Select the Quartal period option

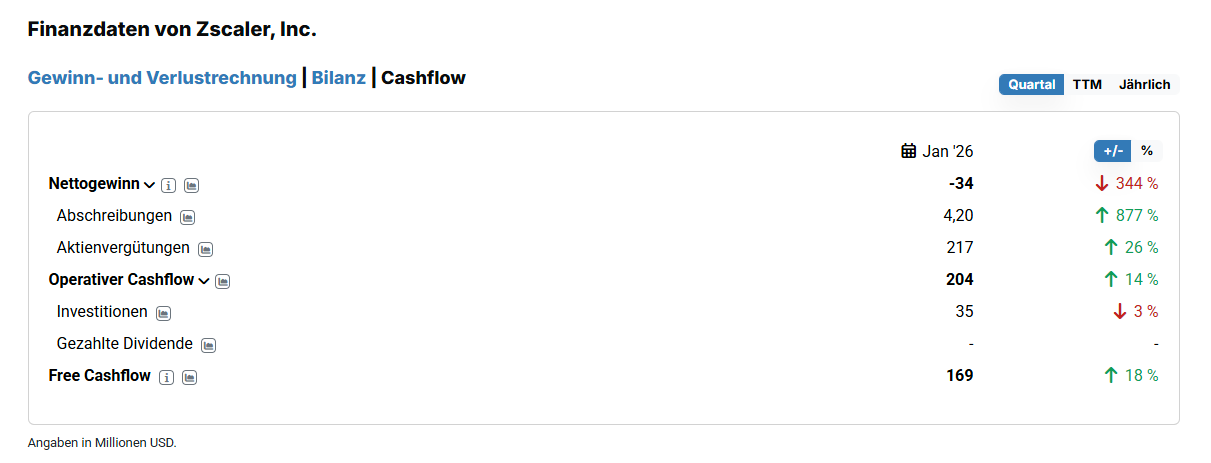(x=1031, y=85)
